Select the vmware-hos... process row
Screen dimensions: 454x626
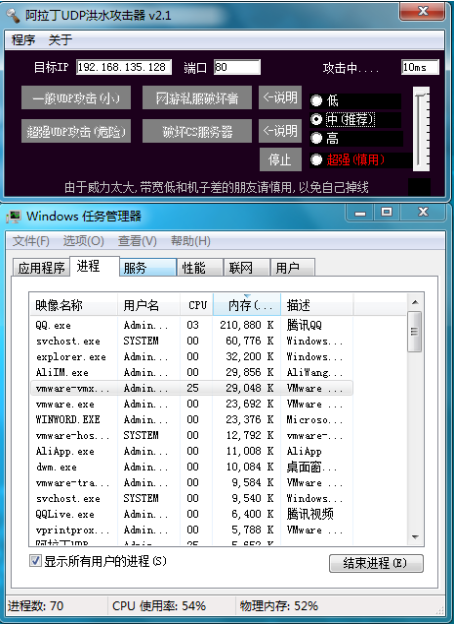[192, 435]
